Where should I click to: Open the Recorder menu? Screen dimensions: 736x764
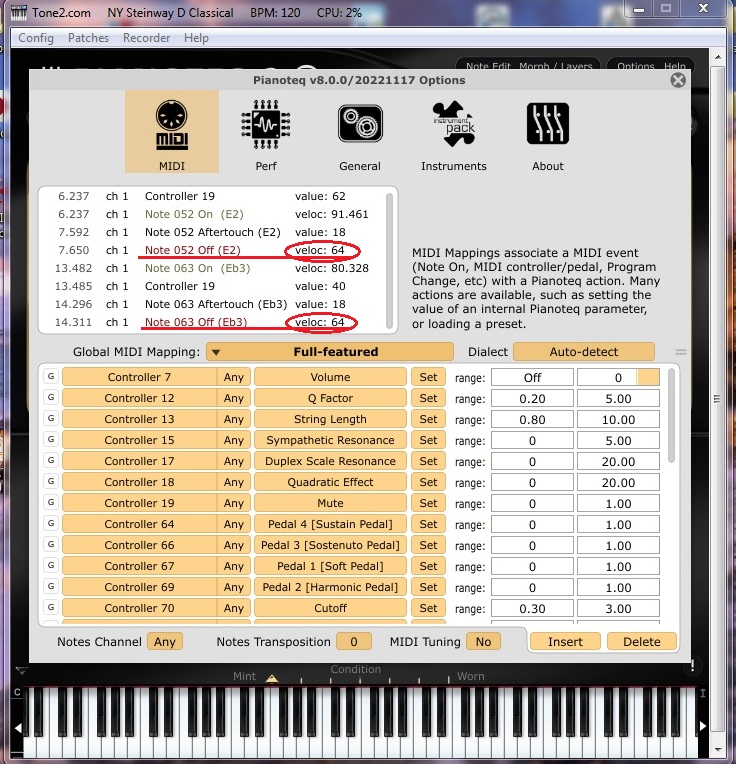[x=146, y=38]
